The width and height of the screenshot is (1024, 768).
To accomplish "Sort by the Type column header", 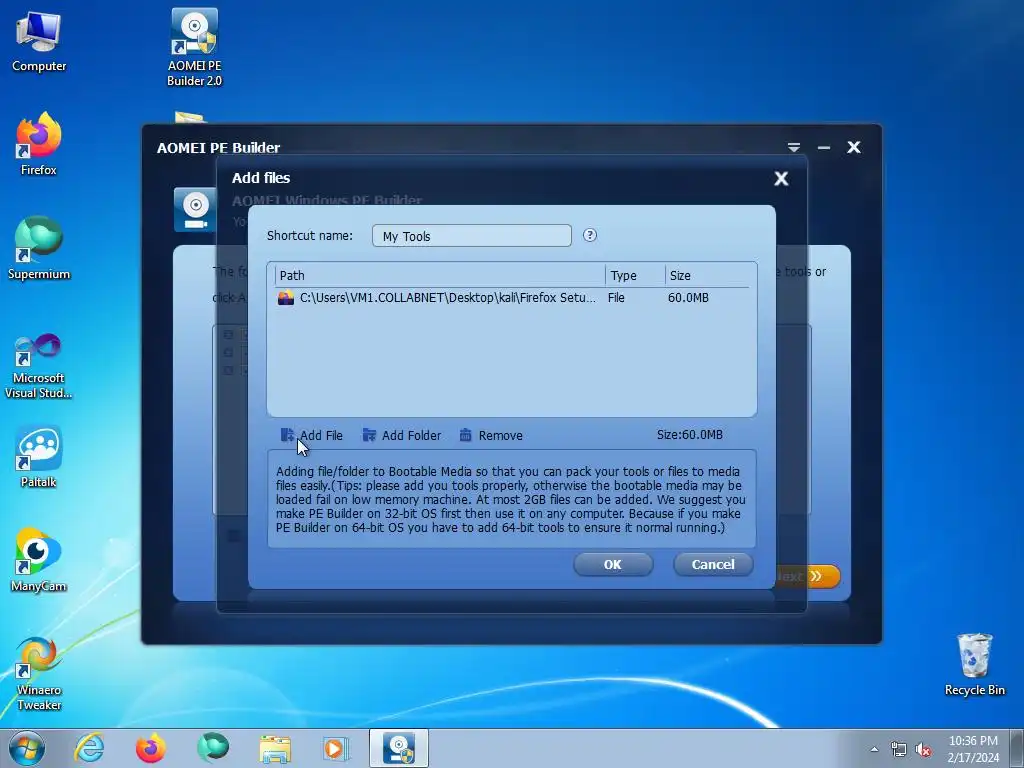I will pyautogui.click(x=635, y=276).
